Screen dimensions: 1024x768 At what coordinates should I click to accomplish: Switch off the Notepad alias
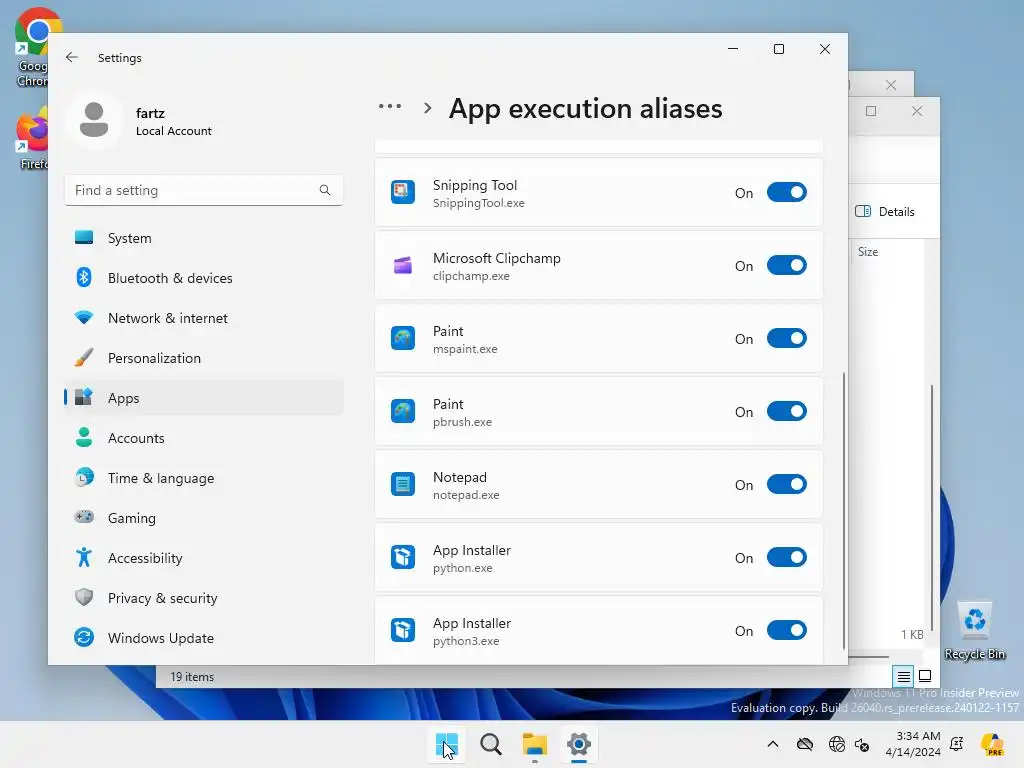pyautogui.click(x=786, y=485)
